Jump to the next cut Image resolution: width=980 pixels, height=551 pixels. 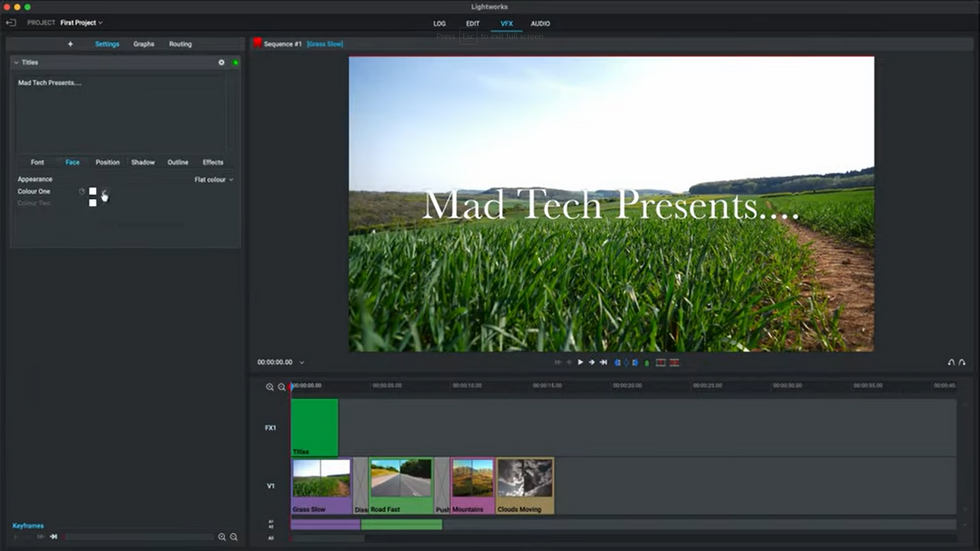click(x=603, y=362)
